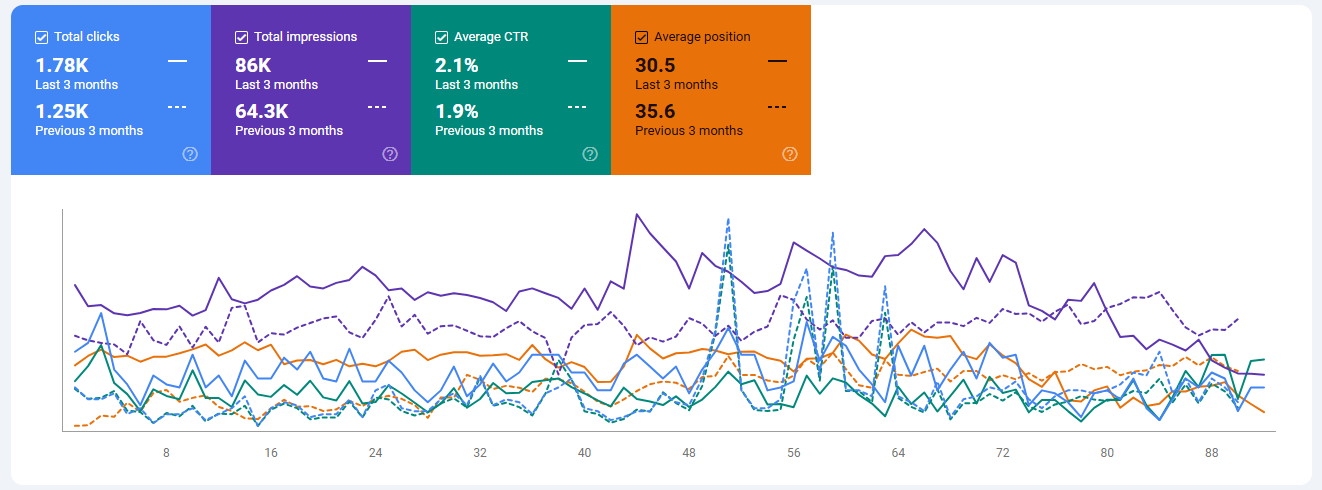This screenshot has width=1322, height=490.
Task: Toggle the Average CTR checkbox
Action: [x=442, y=37]
